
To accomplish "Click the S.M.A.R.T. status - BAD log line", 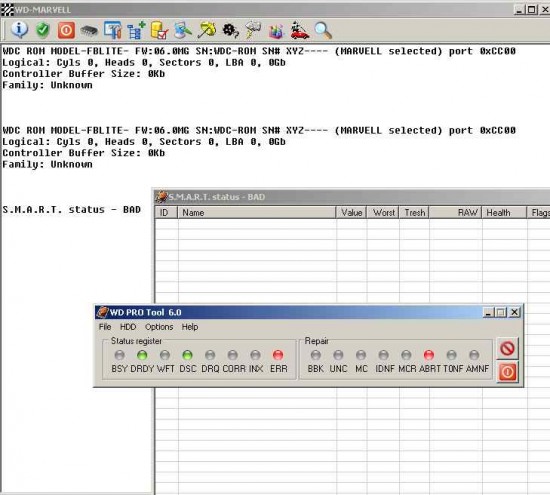I will (x=72, y=209).
